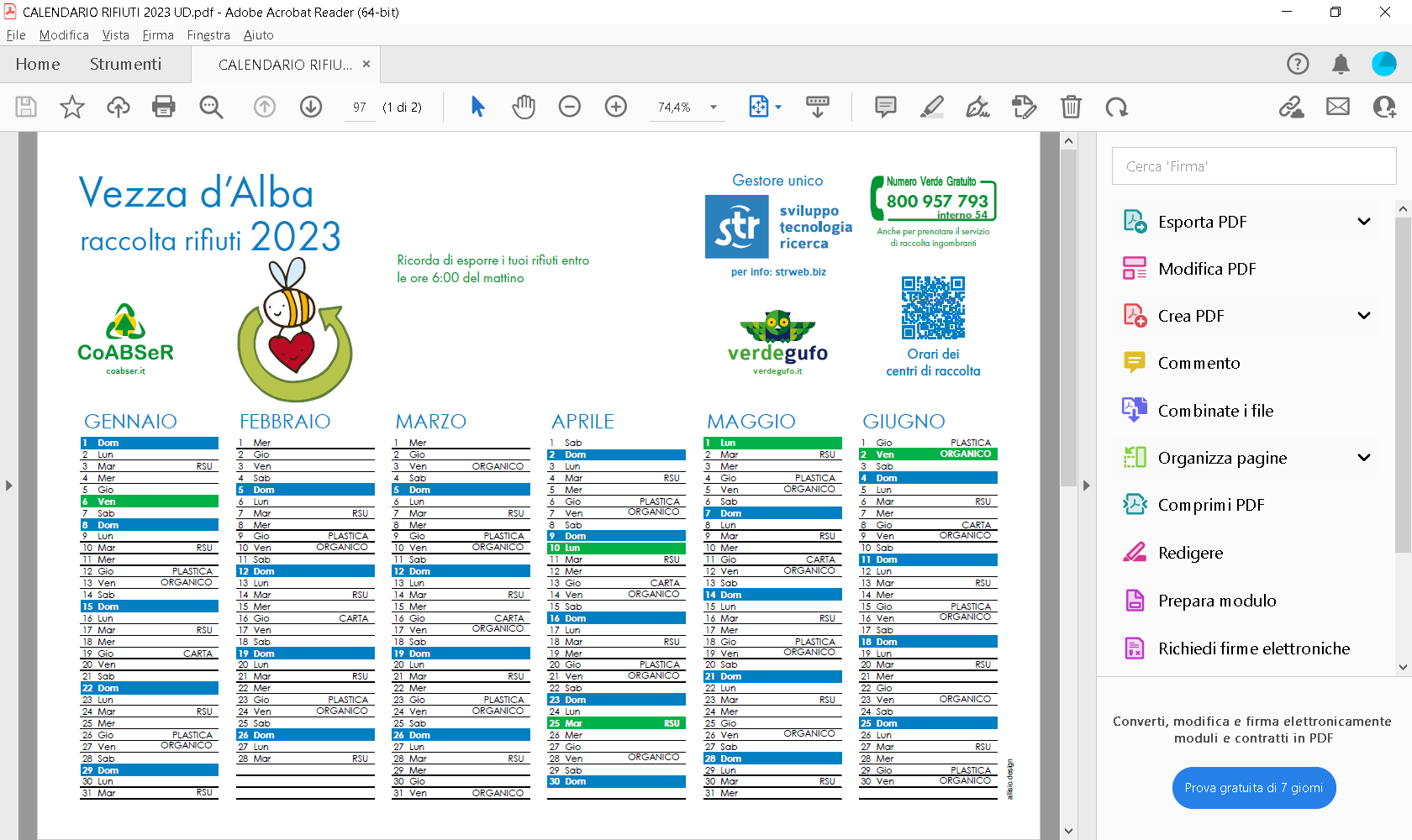Click the Print file icon
This screenshot has height=840, width=1412.
click(x=164, y=107)
